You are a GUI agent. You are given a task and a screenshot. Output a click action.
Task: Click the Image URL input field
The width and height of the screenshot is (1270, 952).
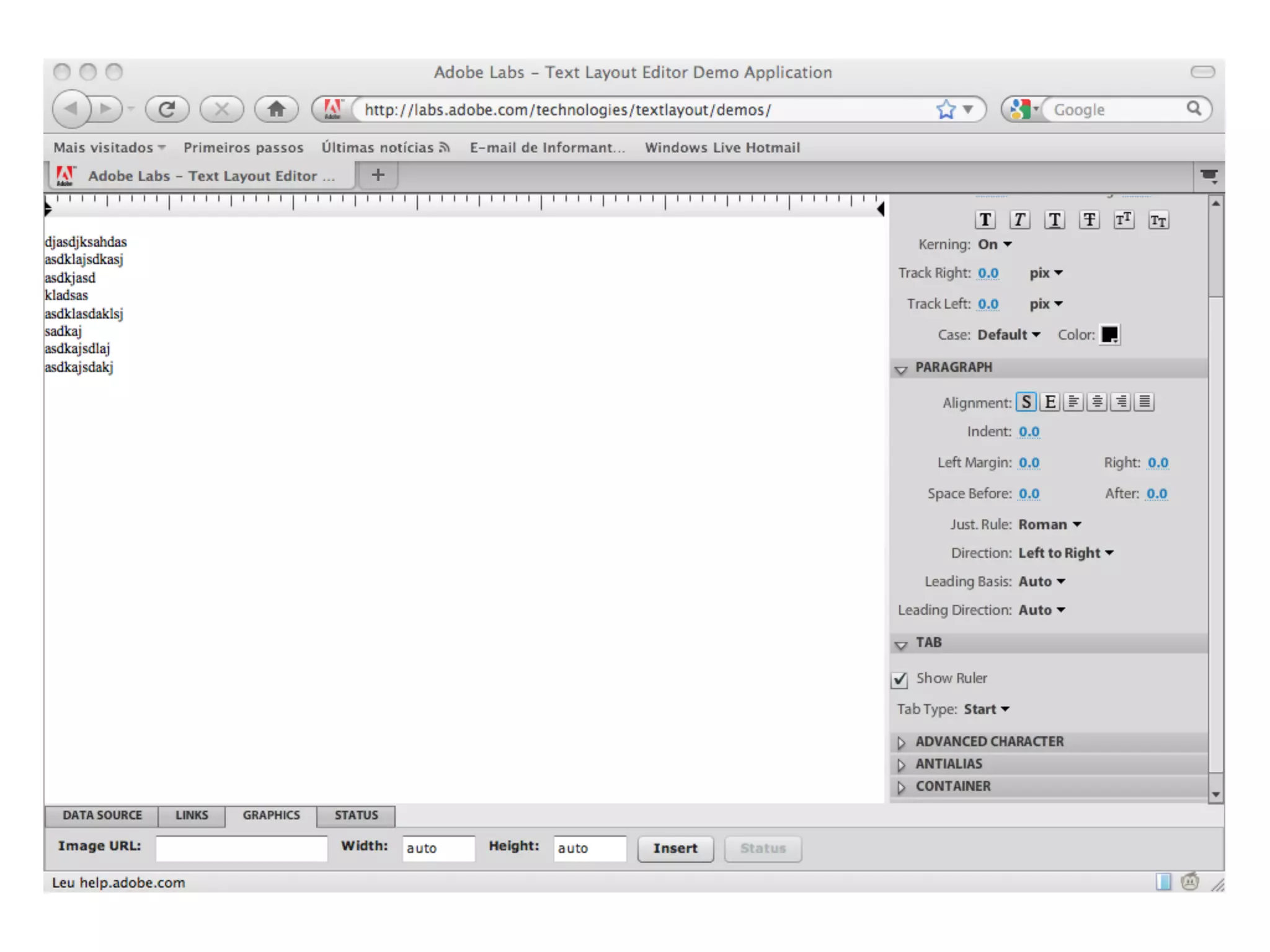(x=241, y=848)
